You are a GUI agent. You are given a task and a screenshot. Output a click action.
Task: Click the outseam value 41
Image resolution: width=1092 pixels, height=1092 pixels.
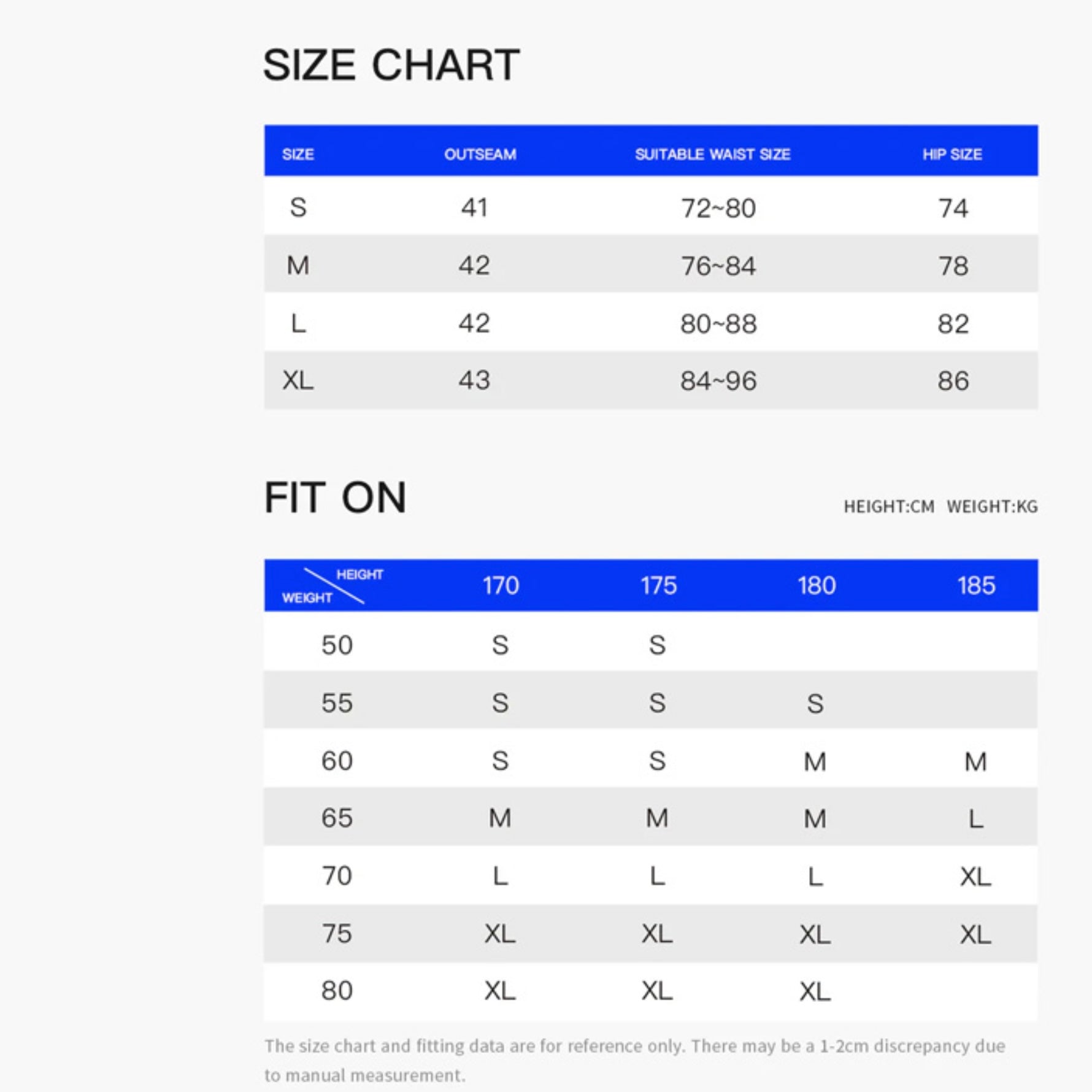[x=474, y=208]
